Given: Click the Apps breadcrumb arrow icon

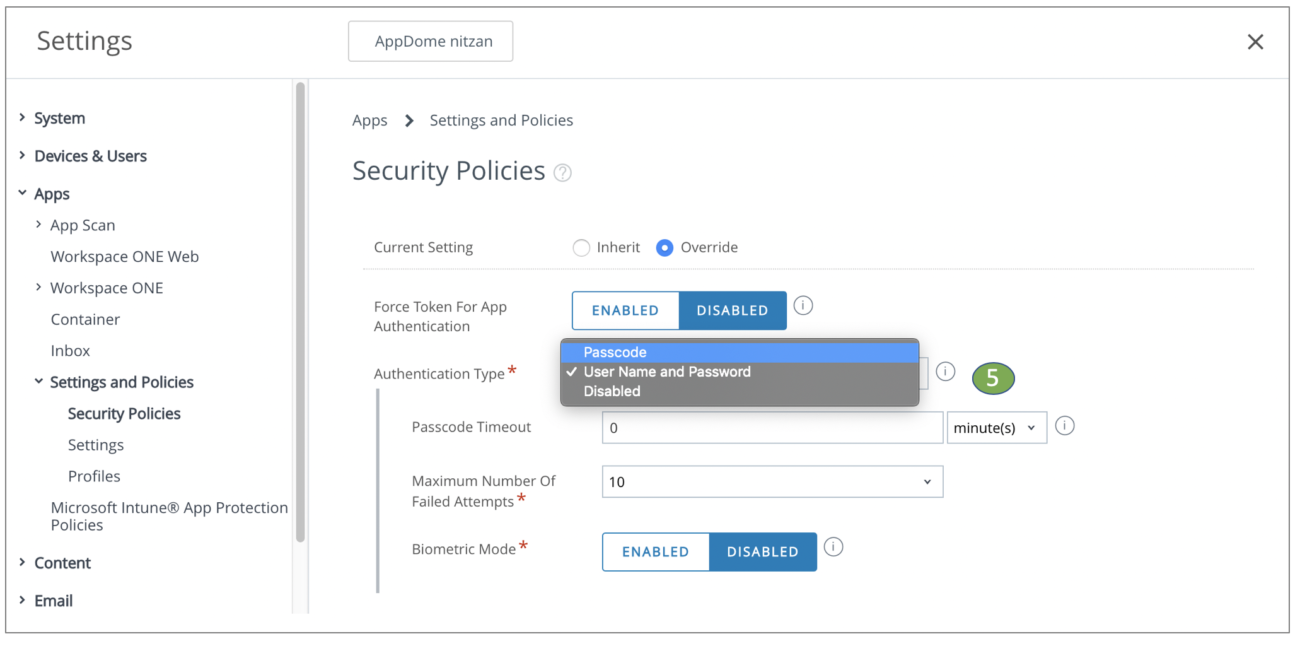Looking at the screenshot, I should (408, 120).
